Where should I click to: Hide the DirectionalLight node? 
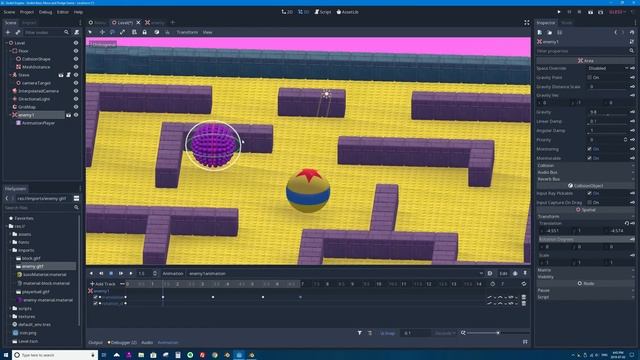(x=76, y=99)
